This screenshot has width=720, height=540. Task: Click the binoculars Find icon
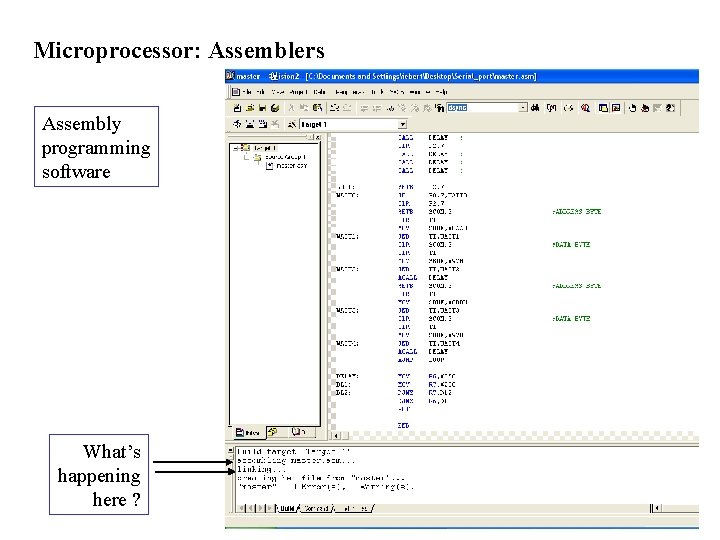coord(535,108)
